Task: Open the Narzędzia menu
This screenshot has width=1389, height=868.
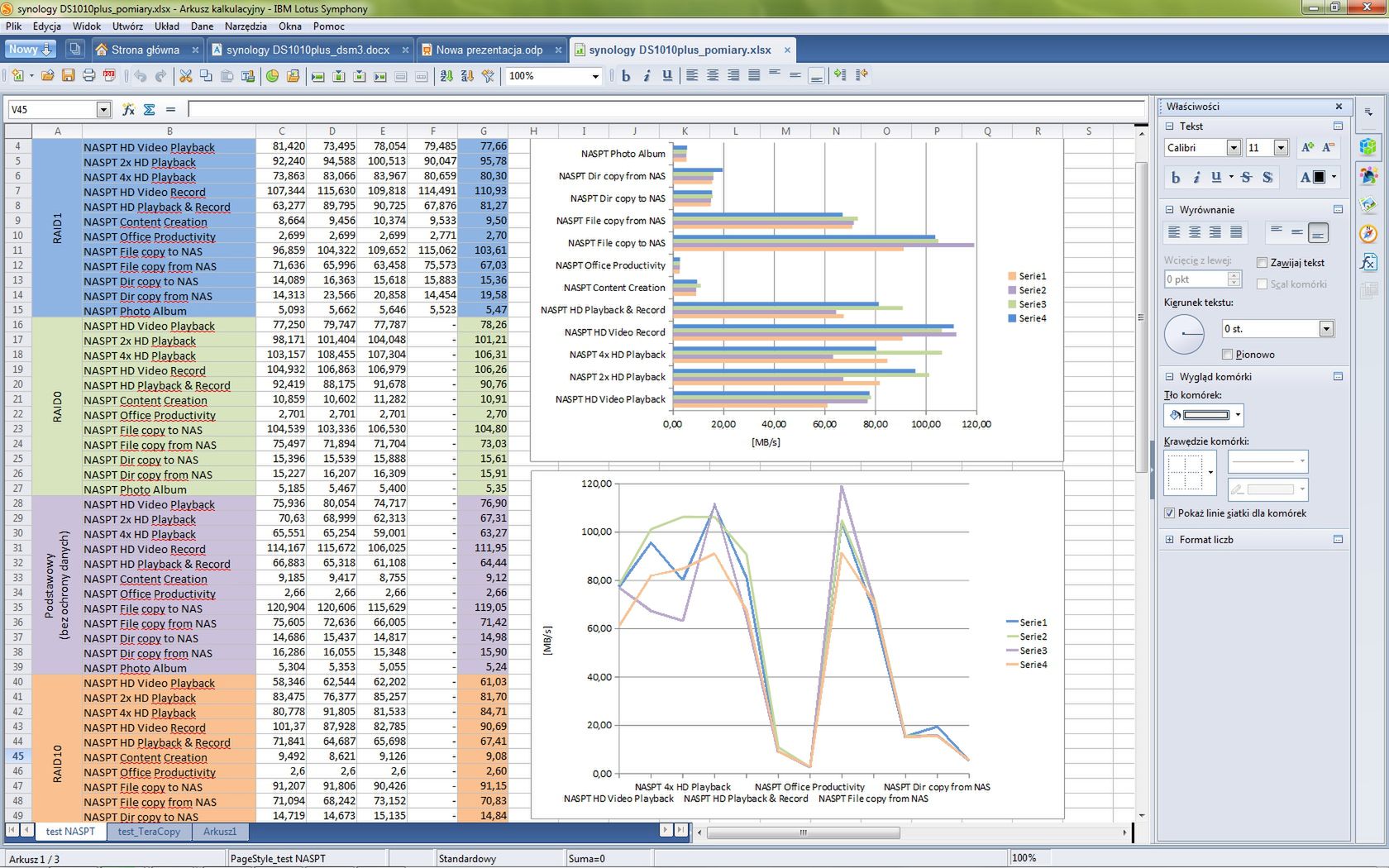Action: click(246, 26)
